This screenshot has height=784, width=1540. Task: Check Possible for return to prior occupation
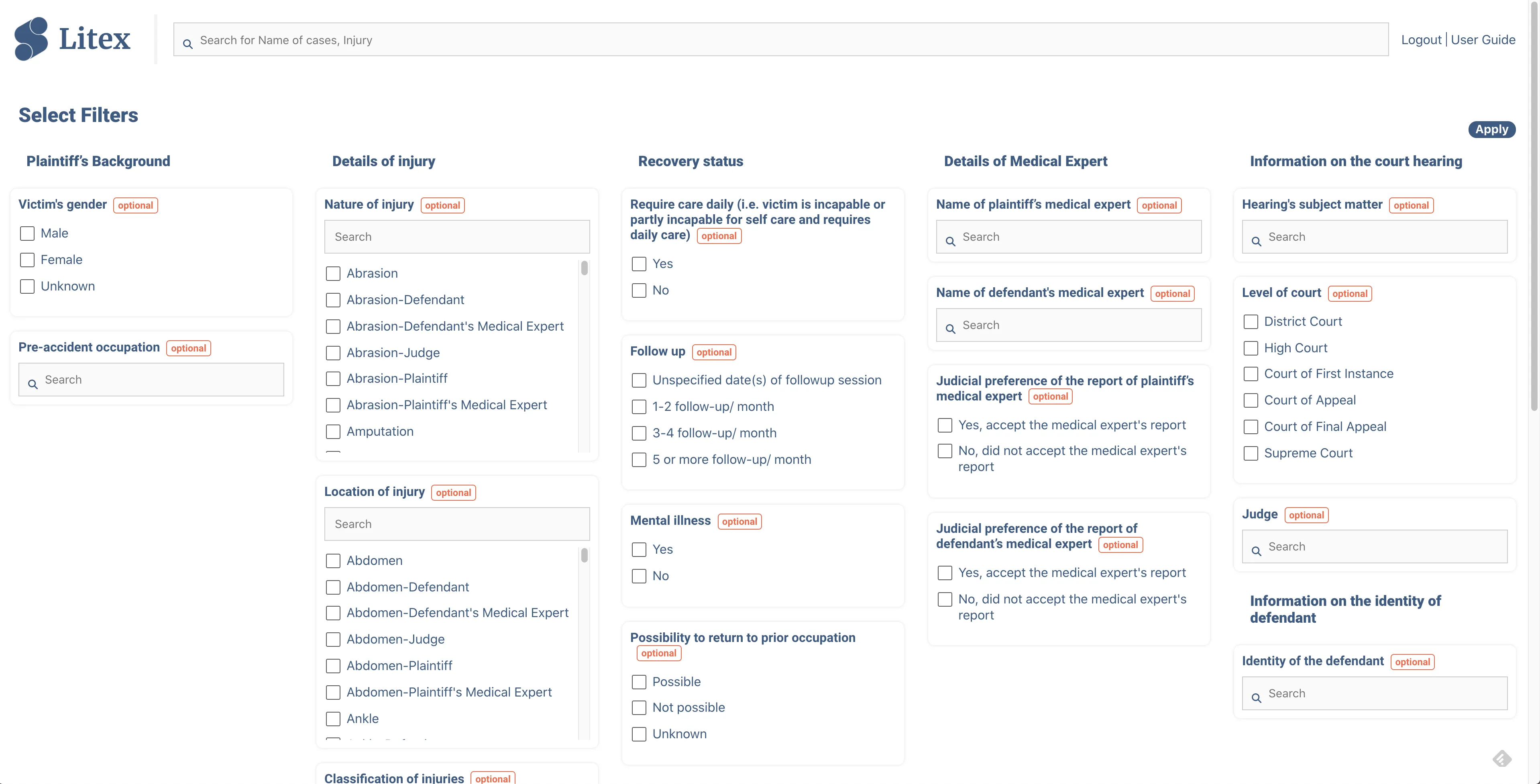tap(639, 681)
